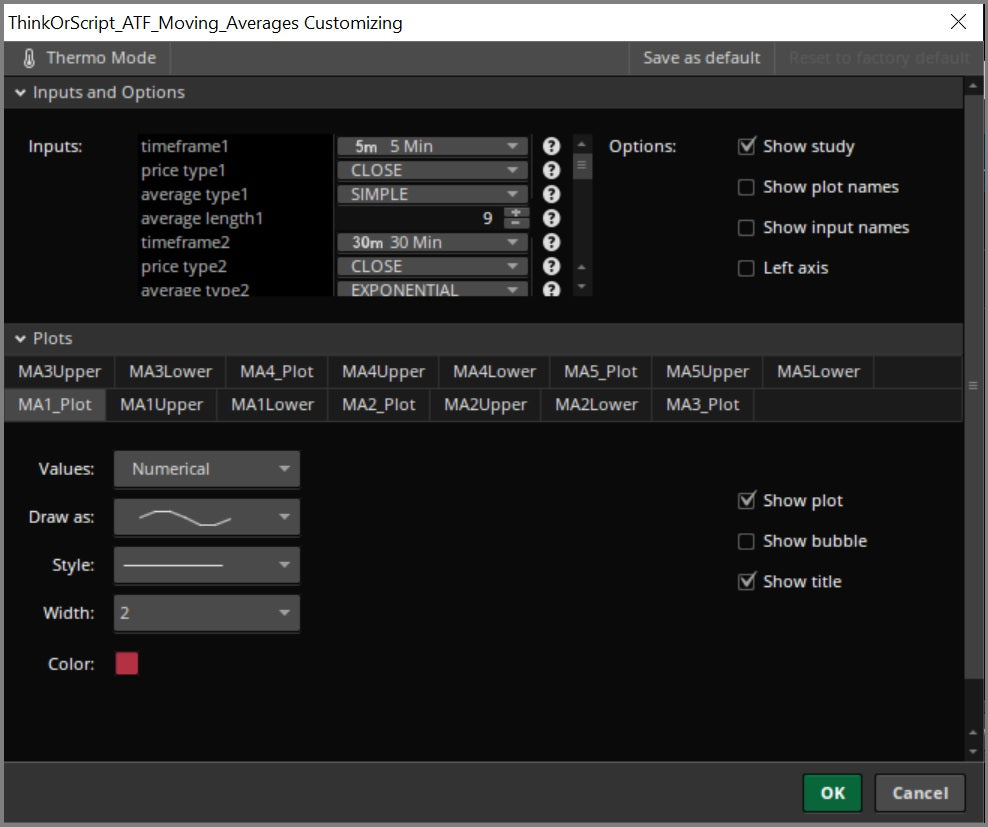
Task: Enable Show plot names checkbox
Action: (x=746, y=187)
